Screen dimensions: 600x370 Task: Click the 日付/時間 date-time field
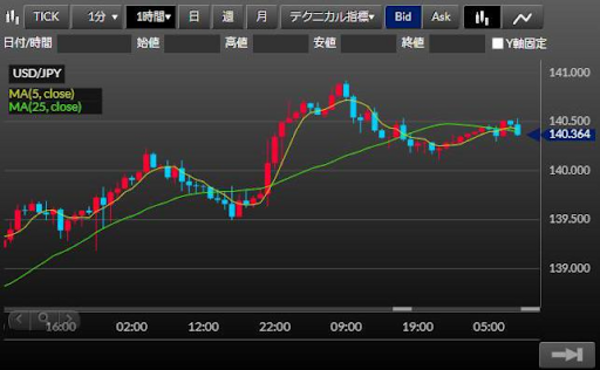94,43
